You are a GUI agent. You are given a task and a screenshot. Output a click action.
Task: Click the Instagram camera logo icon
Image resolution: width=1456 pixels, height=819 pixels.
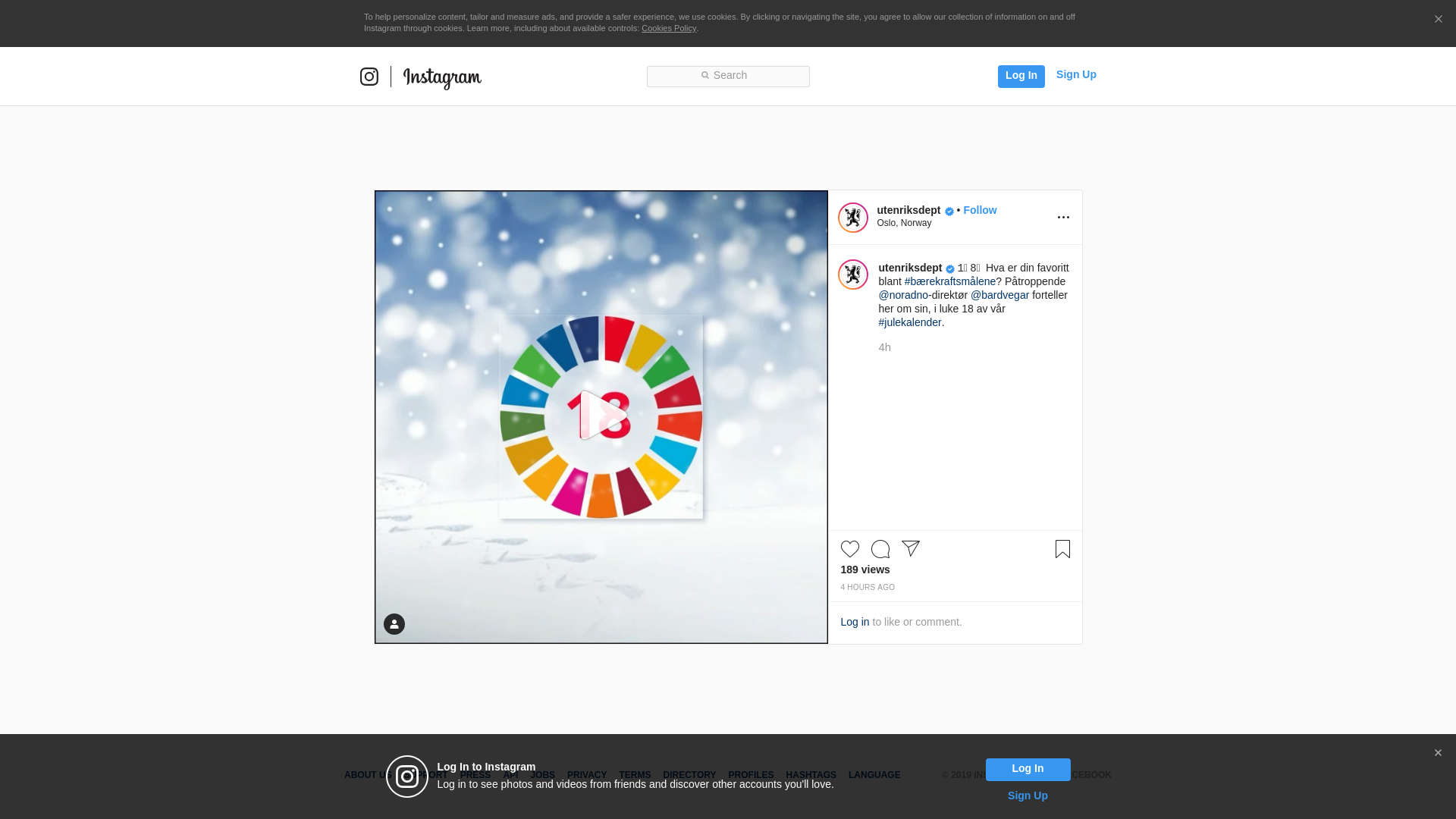click(369, 77)
